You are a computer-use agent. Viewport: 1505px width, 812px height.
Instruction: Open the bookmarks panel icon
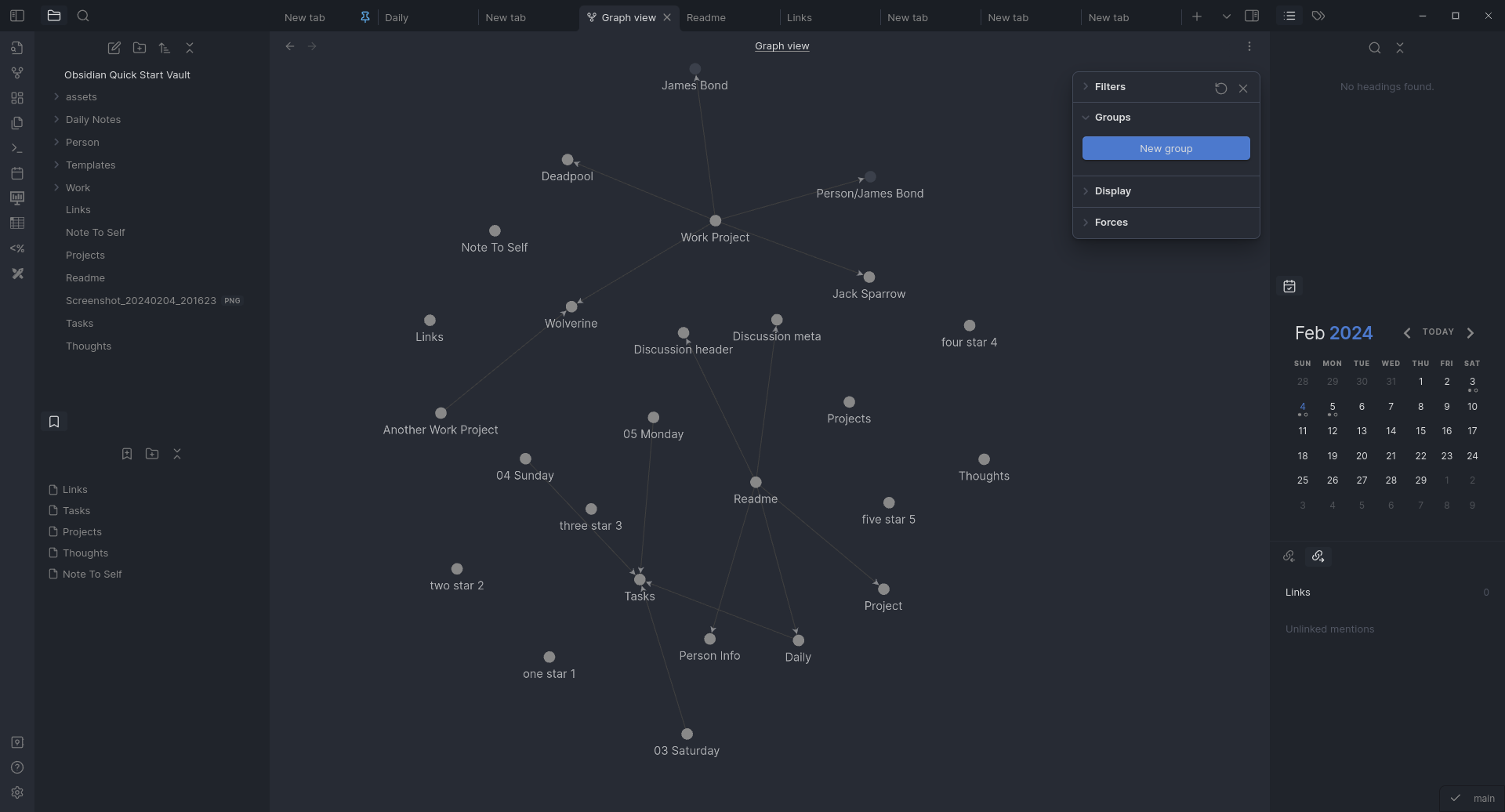(54, 422)
